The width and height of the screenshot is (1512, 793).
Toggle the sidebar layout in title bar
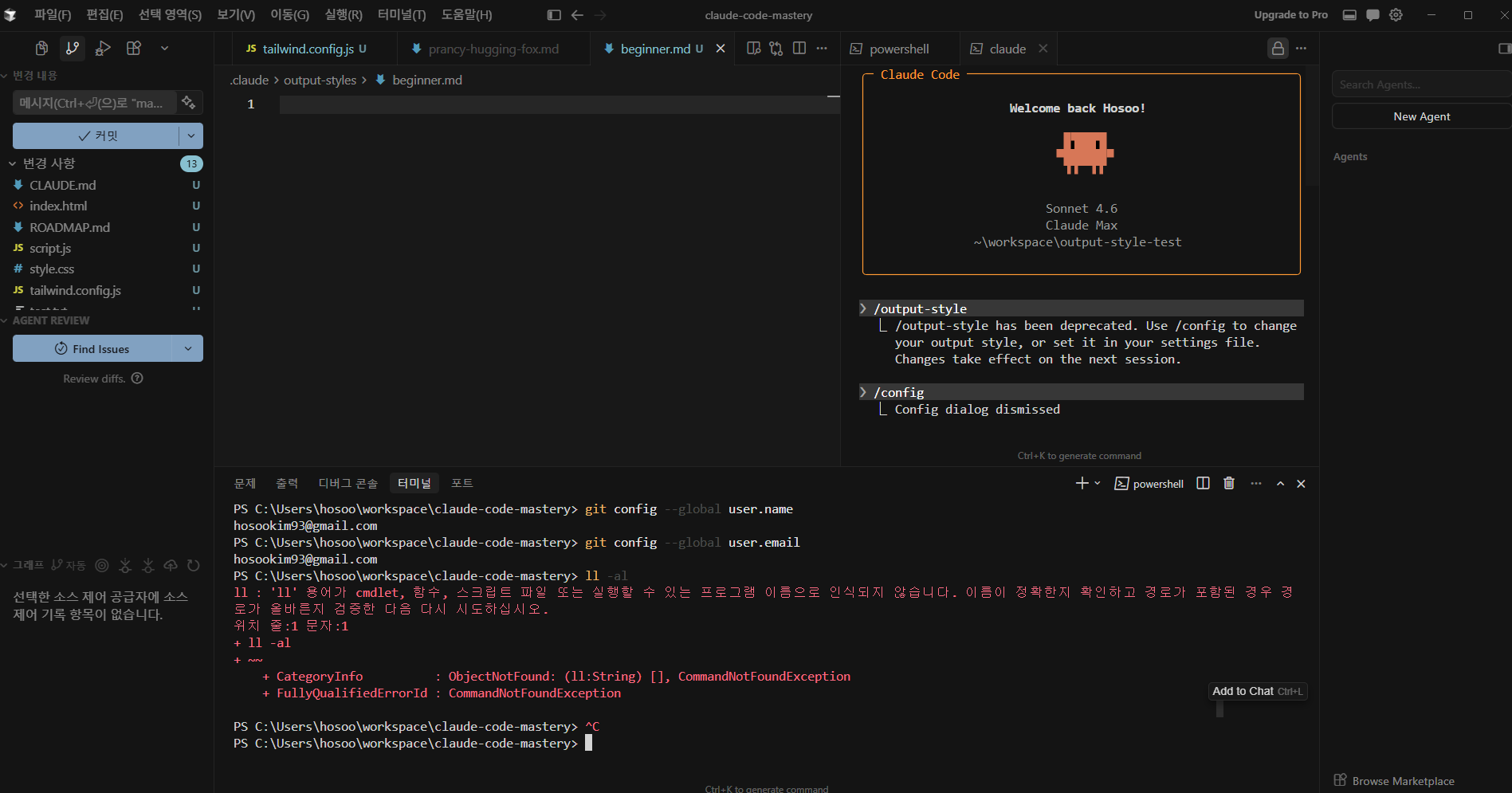coord(554,15)
